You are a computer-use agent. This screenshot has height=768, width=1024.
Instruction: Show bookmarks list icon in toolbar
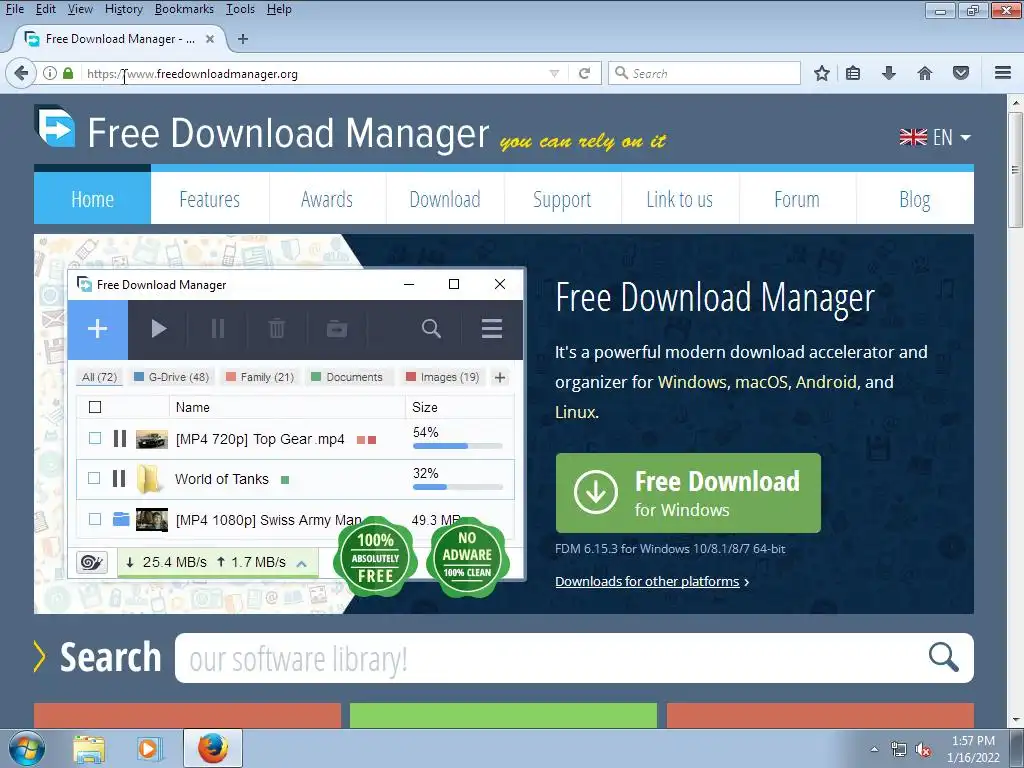853,73
